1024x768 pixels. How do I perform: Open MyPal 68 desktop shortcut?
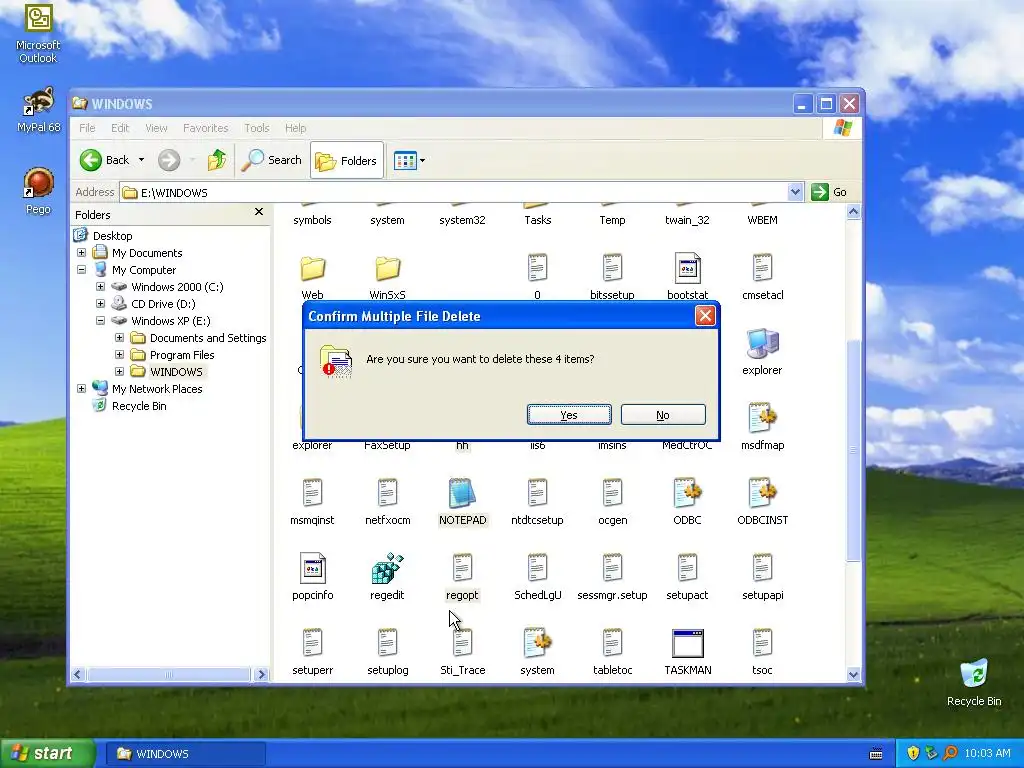(x=39, y=110)
